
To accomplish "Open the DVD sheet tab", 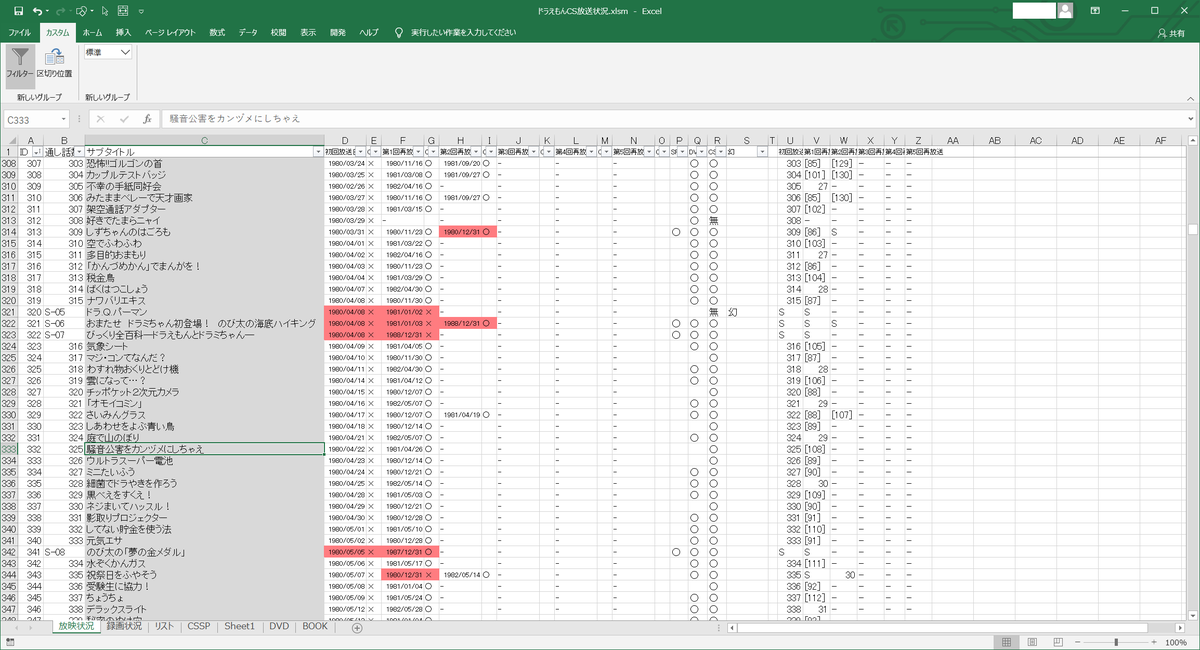I will coord(279,626).
